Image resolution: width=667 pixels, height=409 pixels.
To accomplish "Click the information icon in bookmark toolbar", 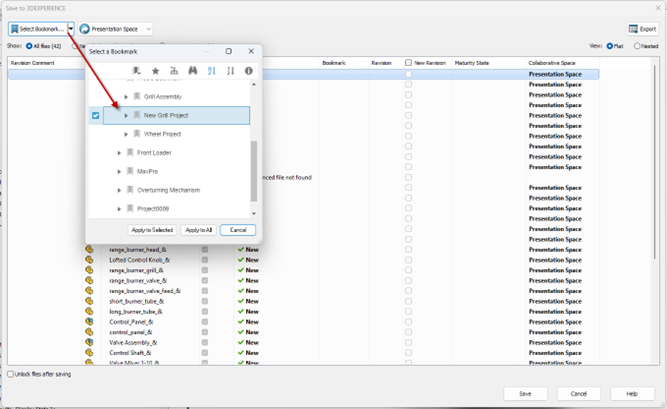I will click(x=248, y=71).
